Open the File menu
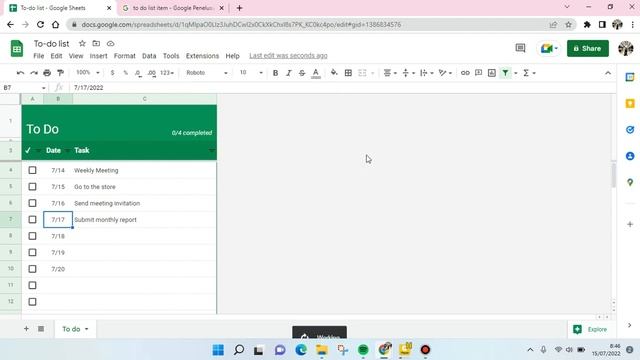Image resolution: width=640 pixels, height=360 pixels. [39, 56]
